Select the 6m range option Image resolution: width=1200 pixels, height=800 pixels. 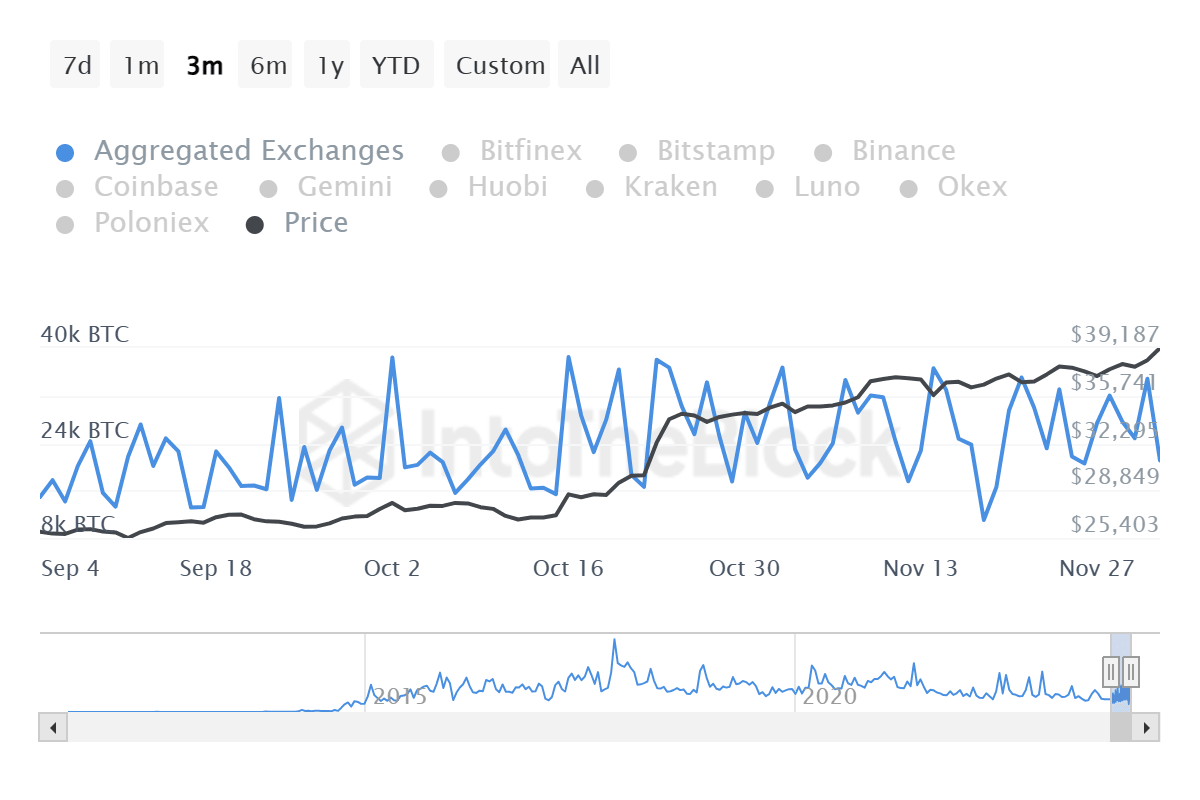tap(268, 66)
